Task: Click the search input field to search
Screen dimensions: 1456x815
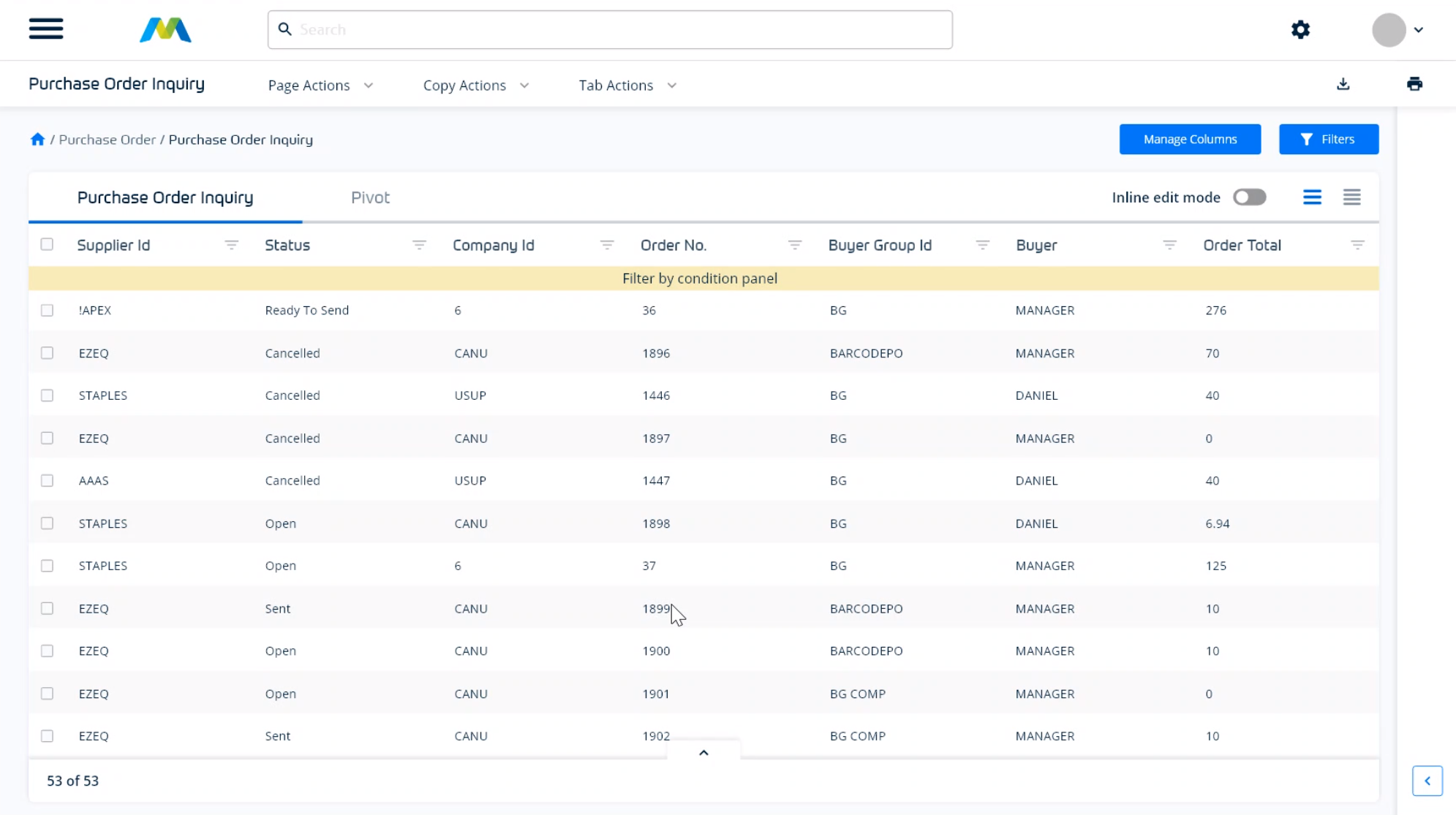Action: 610,29
